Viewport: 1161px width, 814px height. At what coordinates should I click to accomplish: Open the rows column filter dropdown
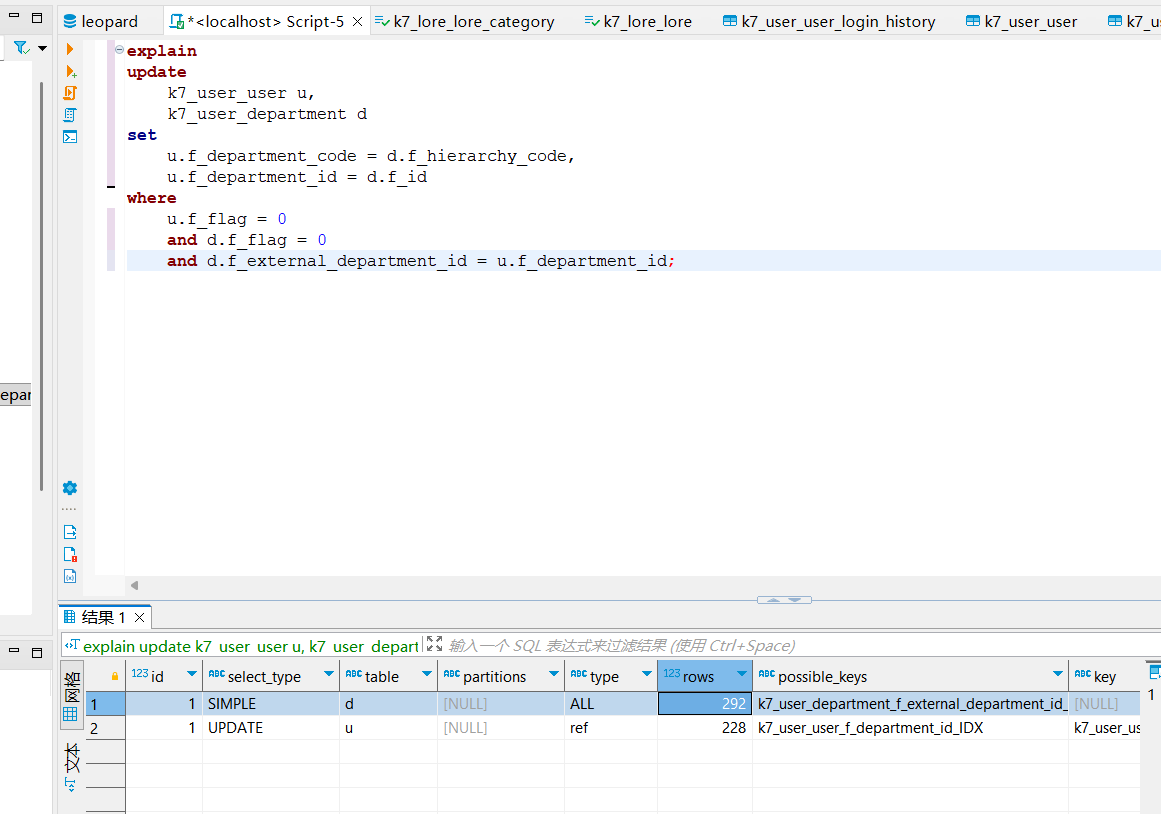(741, 675)
